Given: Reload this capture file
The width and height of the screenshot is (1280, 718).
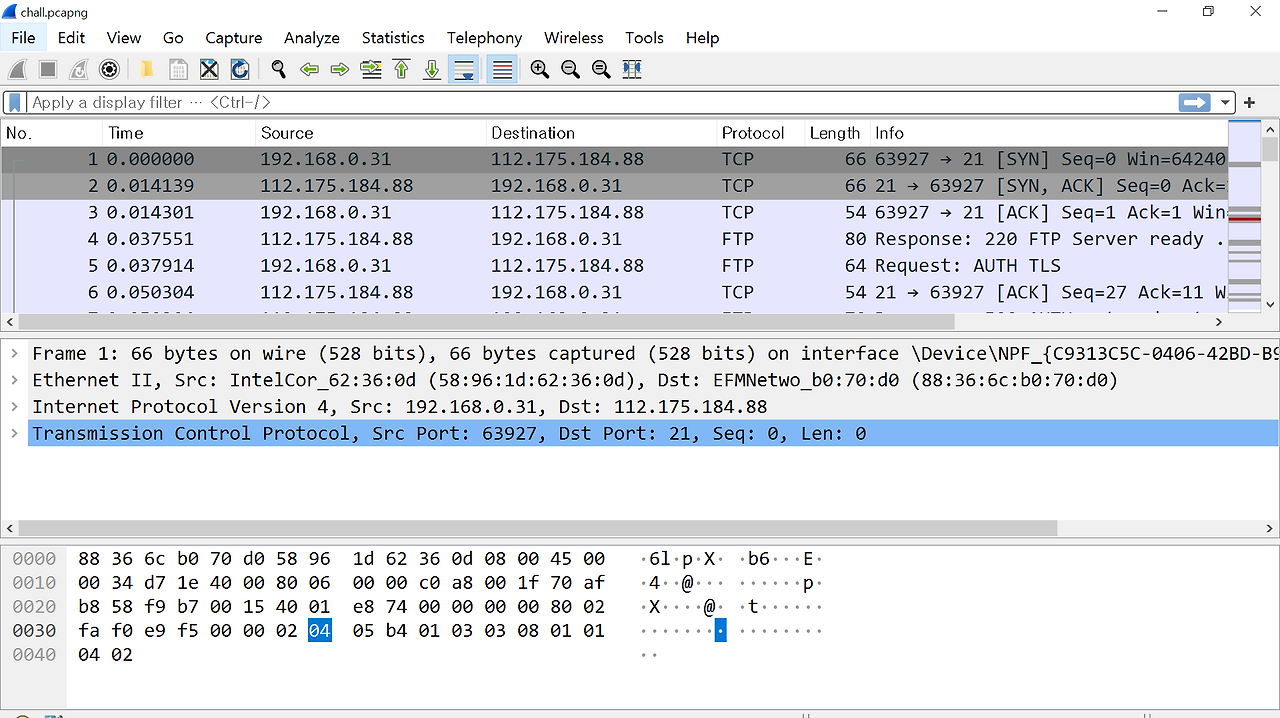Looking at the screenshot, I should click(x=240, y=69).
